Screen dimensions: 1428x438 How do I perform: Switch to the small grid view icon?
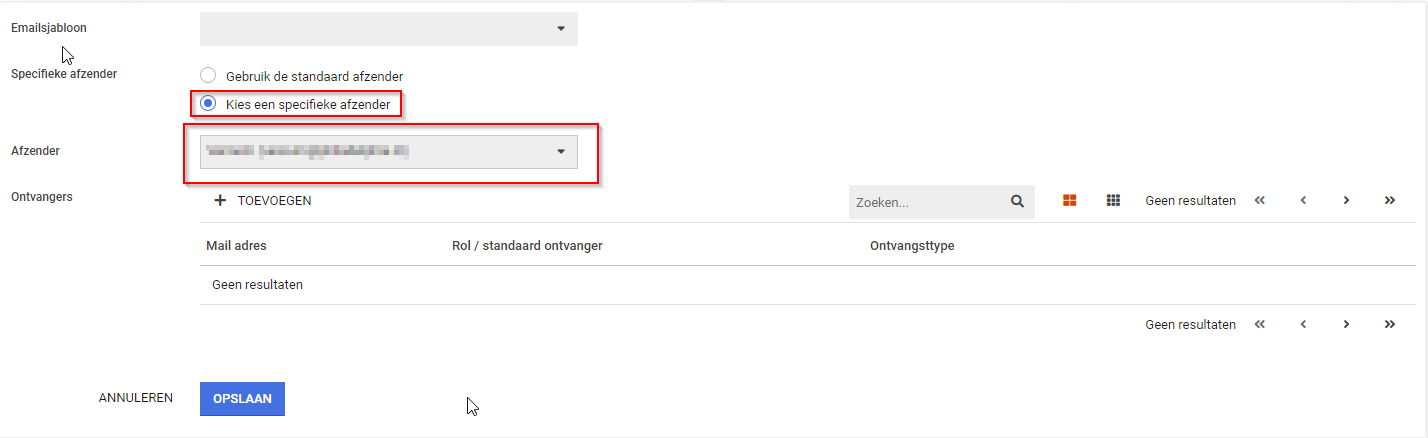pos(1113,201)
